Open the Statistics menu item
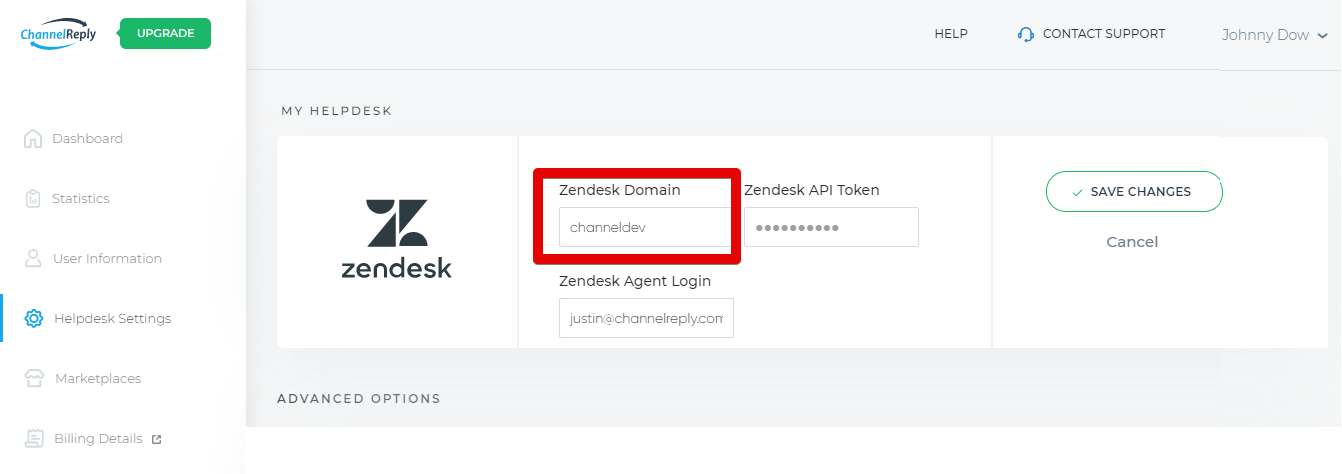The width and height of the screenshot is (1342, 474). (81, 199)
